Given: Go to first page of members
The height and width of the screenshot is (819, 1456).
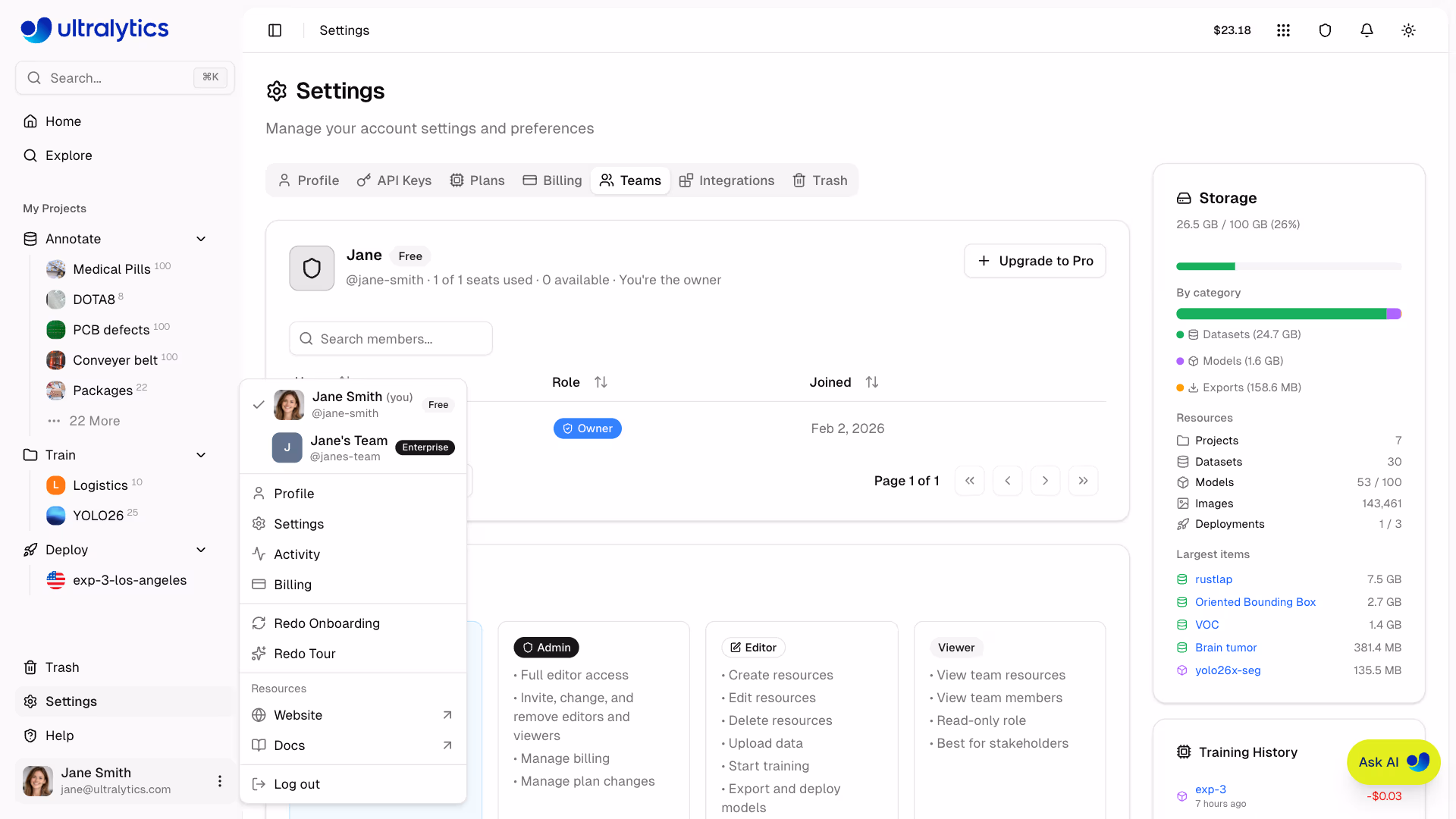Looking at the screenshot, I should [970, 481].
